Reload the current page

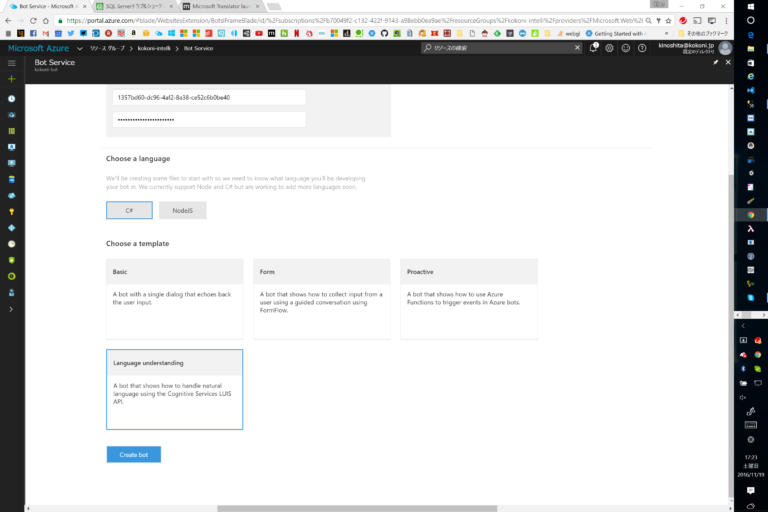click(33, 21)
